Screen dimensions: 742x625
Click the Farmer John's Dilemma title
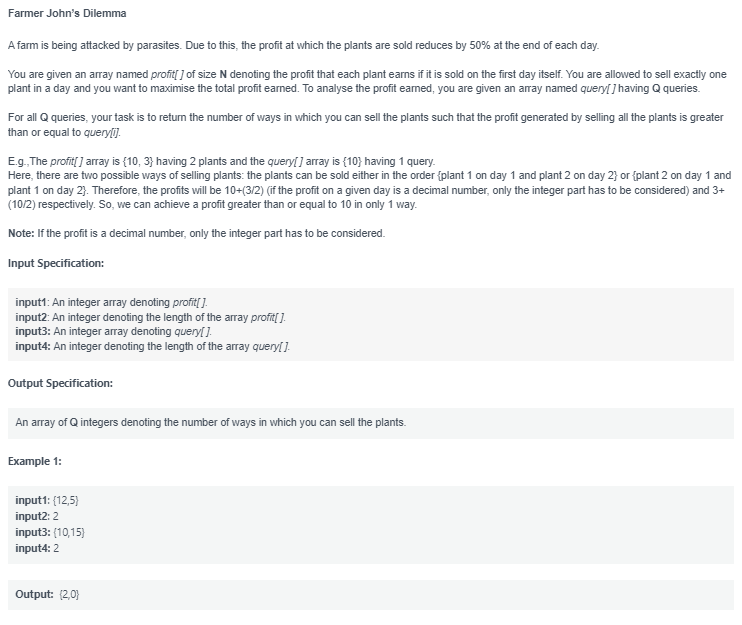click(67, 13)
